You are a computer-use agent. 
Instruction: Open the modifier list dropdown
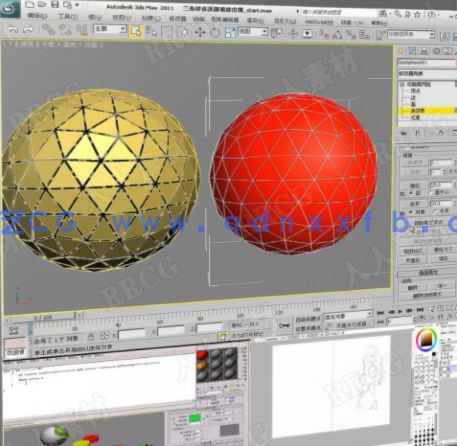(427, 74)
